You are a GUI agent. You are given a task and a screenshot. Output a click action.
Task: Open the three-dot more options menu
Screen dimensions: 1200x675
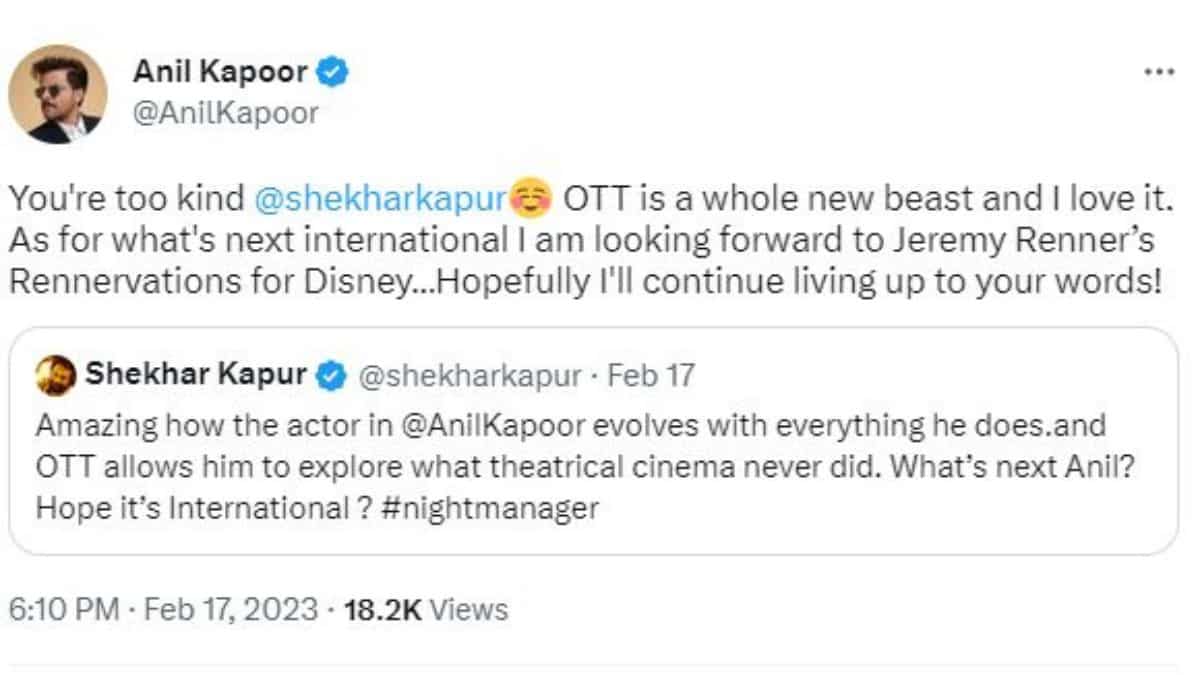(x=1159, y=72)
